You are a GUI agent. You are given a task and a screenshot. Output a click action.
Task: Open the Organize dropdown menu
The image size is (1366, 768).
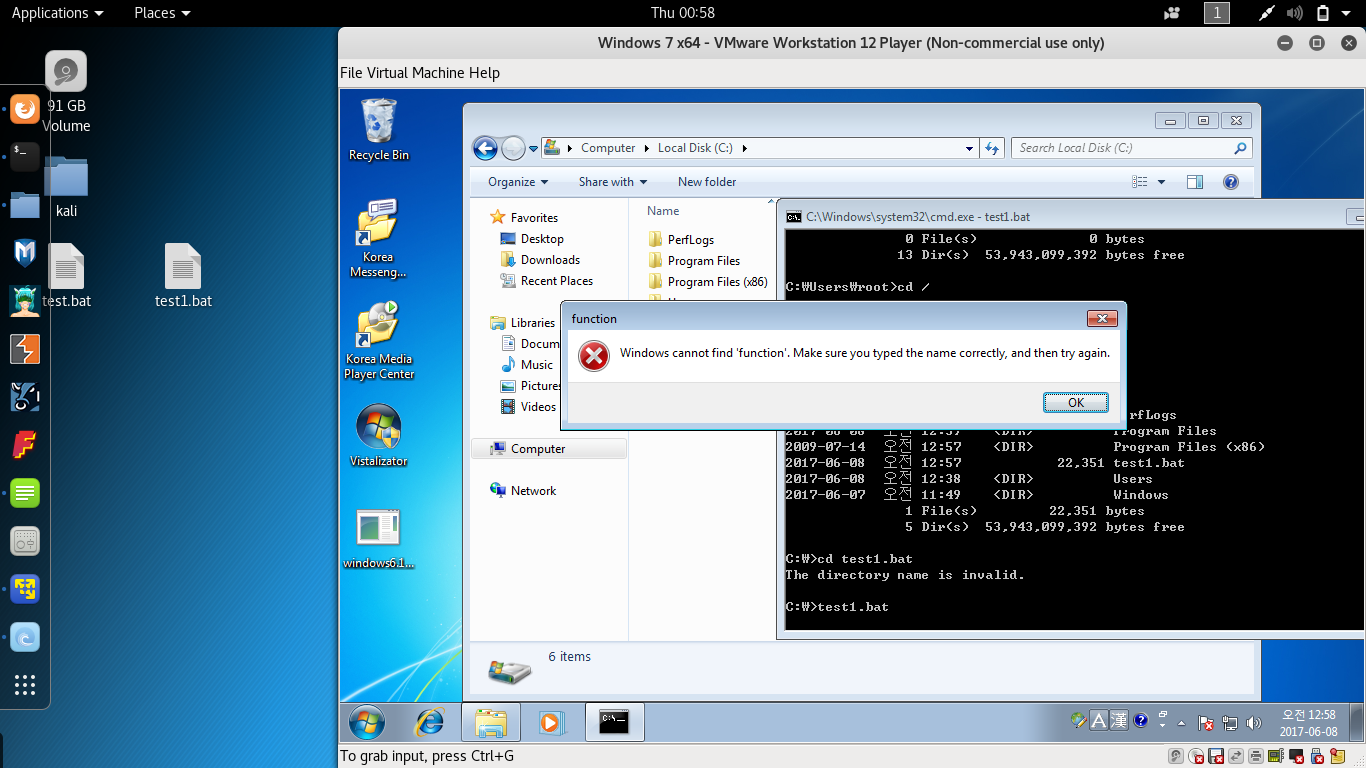coord(518,181)
